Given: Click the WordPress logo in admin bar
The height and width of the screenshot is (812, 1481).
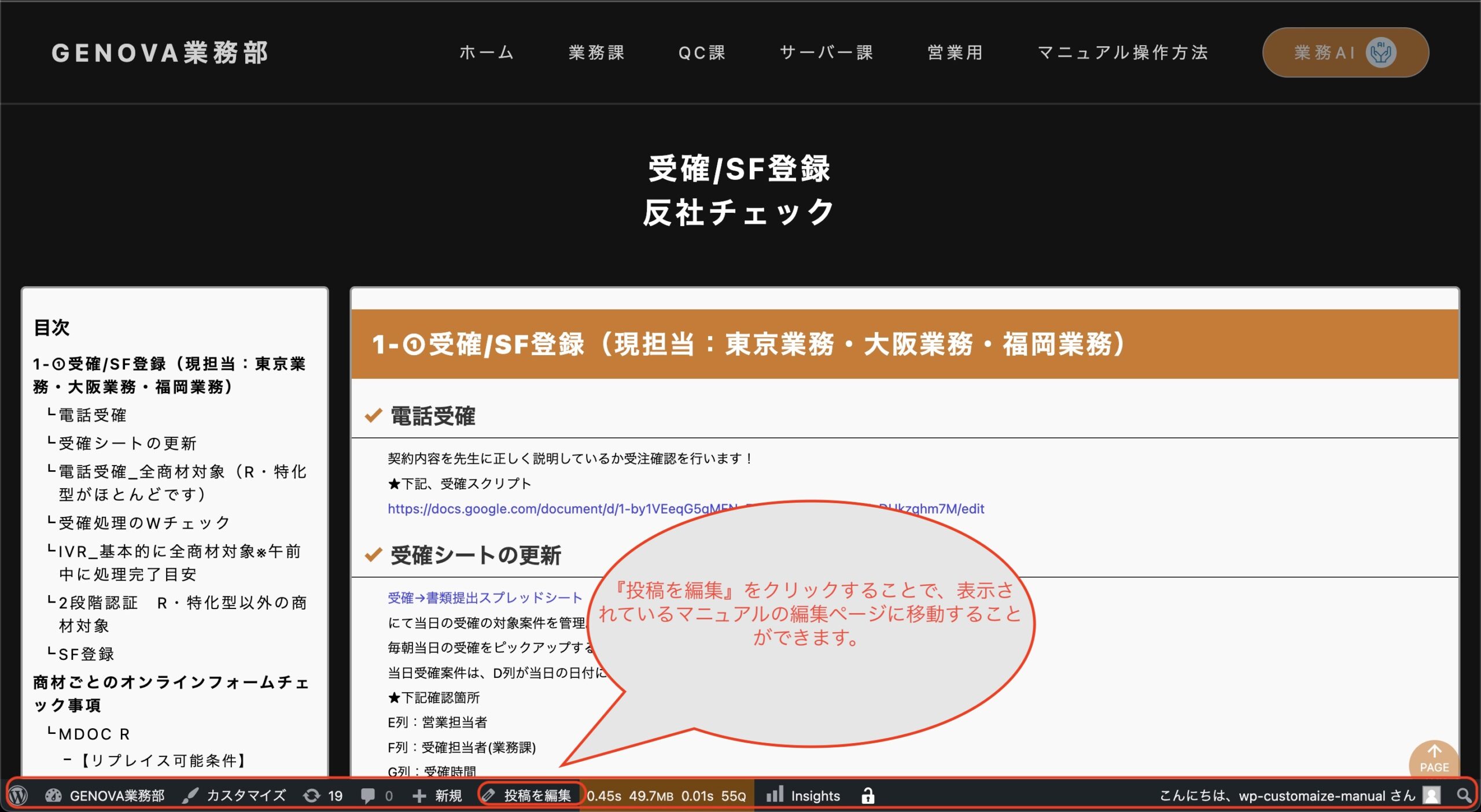Looking at the screenshot, I should 19,796.
